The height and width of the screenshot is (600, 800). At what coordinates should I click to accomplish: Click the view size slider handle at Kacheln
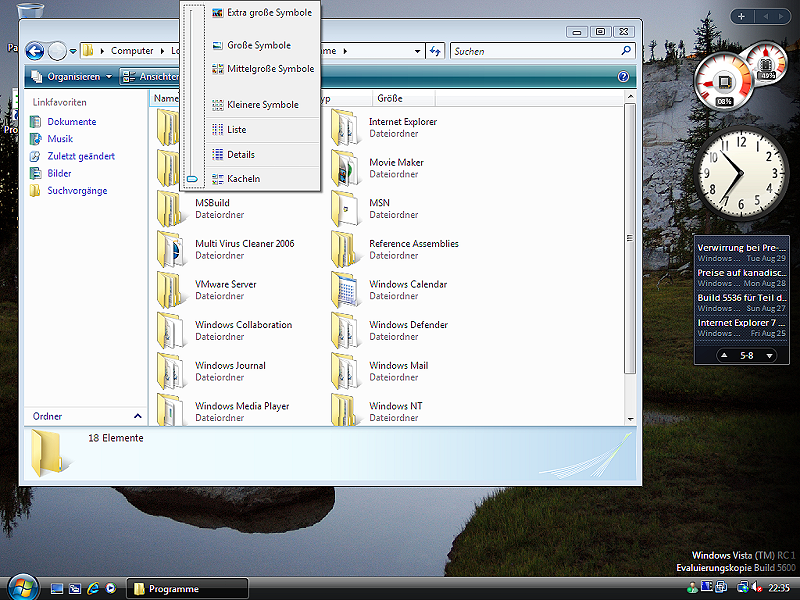(x=193, y=179)
